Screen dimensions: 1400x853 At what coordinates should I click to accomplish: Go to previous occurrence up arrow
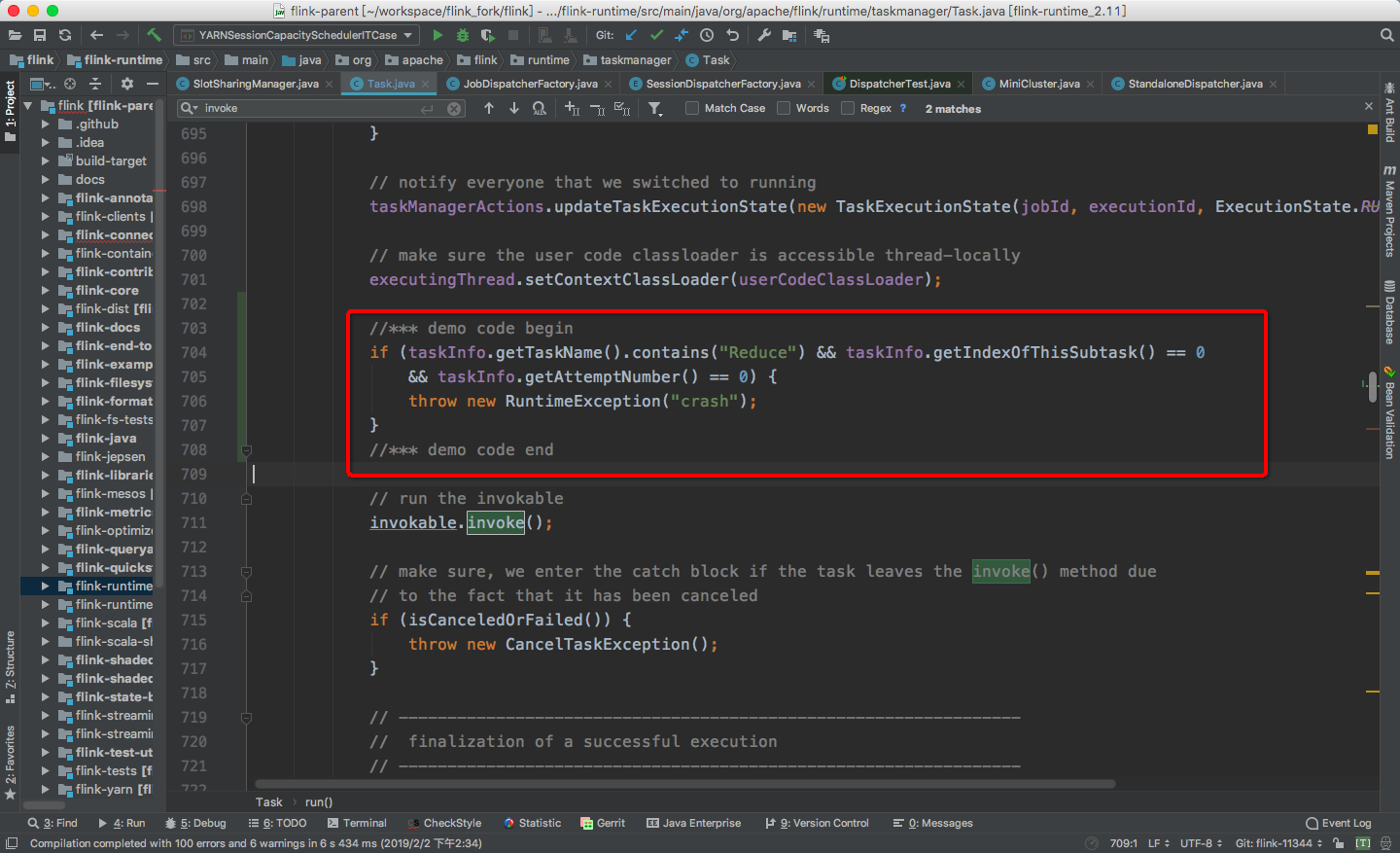coord(489,108)
